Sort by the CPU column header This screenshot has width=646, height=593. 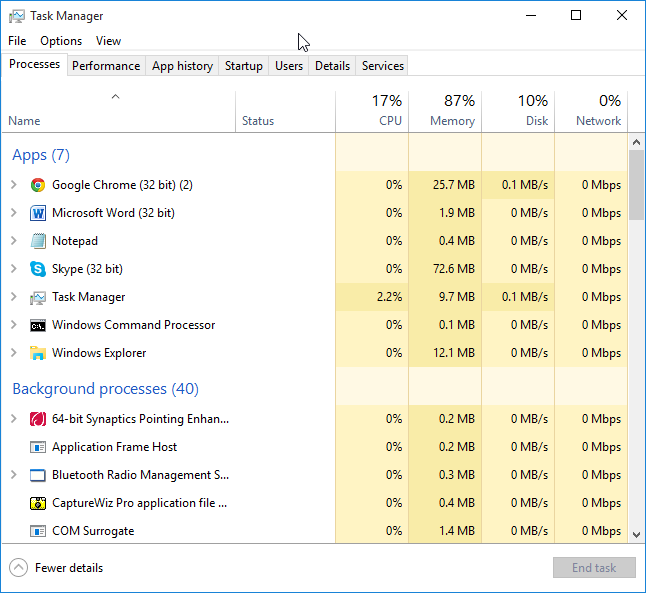tap(372, 111)
